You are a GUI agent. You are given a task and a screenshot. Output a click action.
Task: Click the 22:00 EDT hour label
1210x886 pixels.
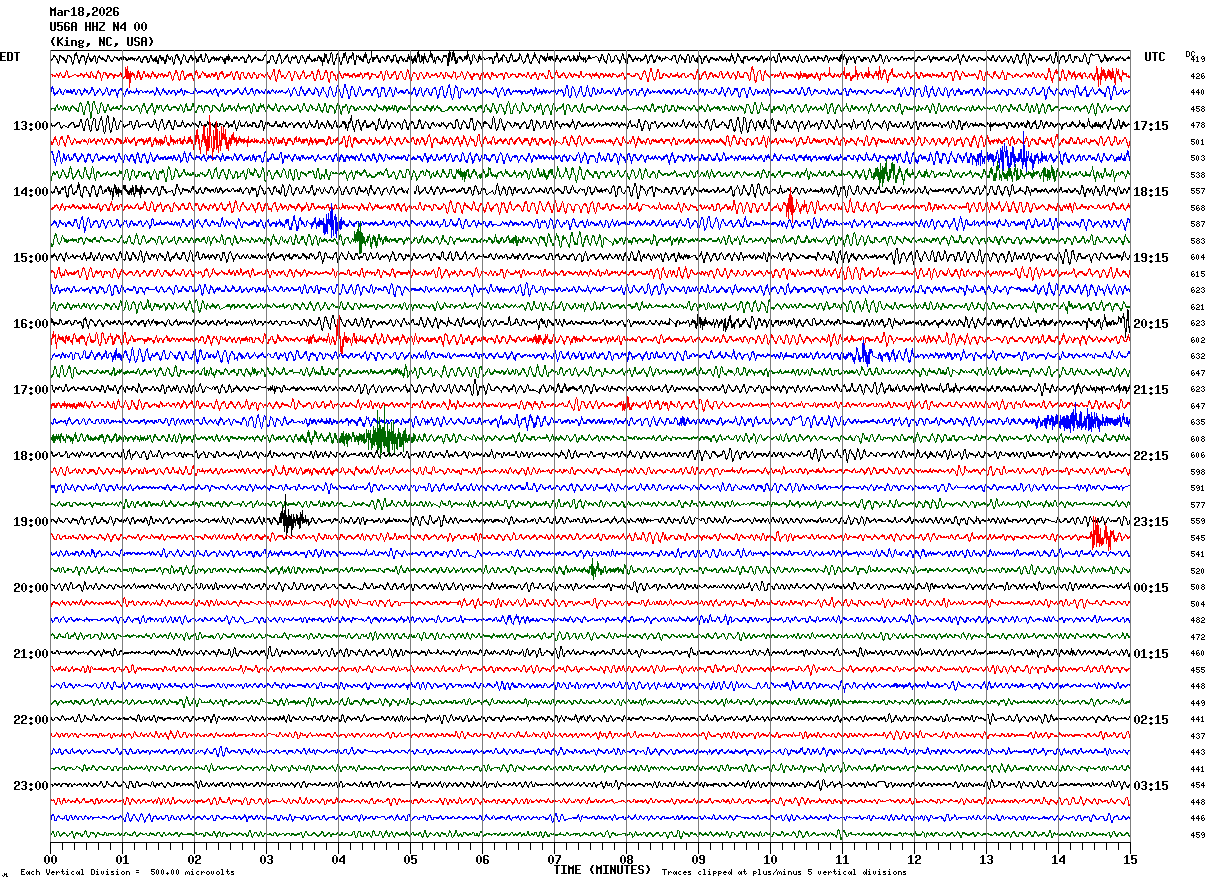click(31, 720)
